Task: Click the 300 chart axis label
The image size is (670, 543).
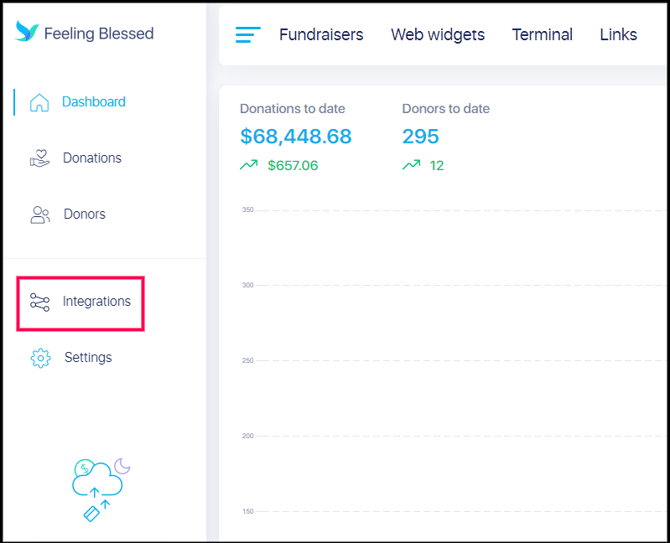Action: point(248,285)
